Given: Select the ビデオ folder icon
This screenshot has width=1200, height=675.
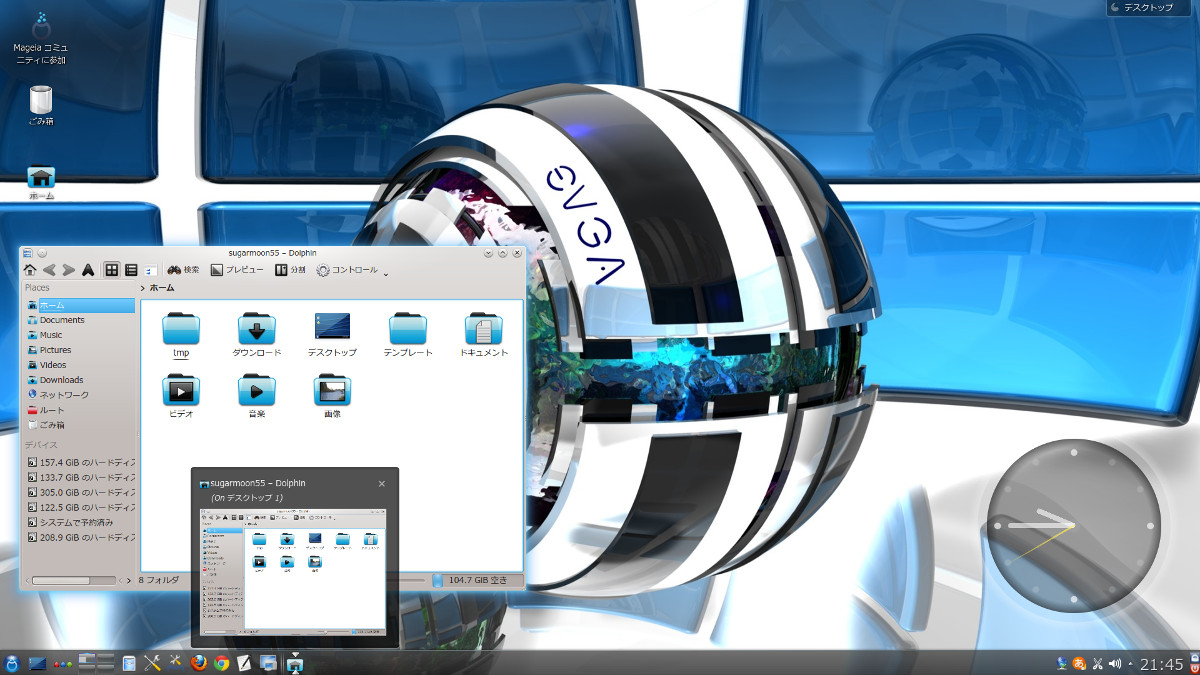Looking at the screenshot, I should click(181, 396).
